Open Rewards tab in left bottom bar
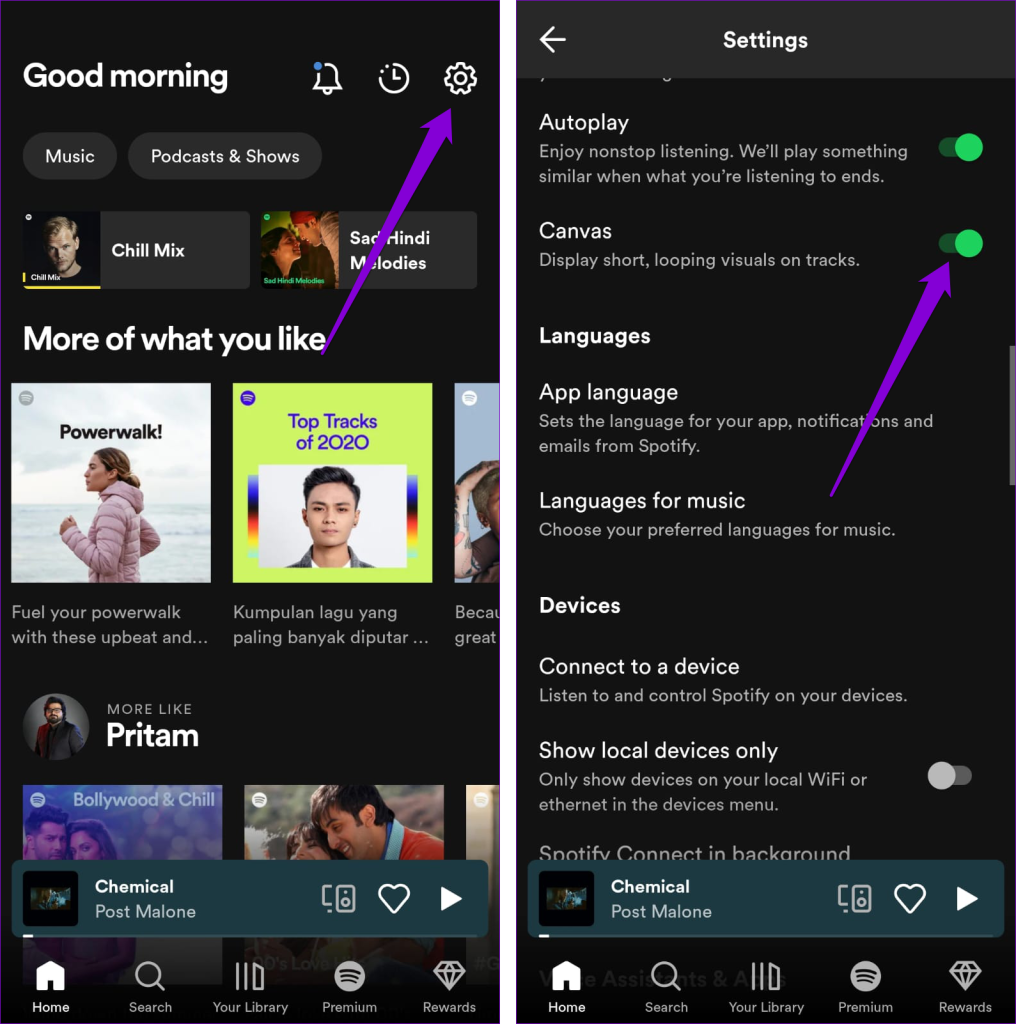This screenshot has height=1024, width=1016. point(449,987)
